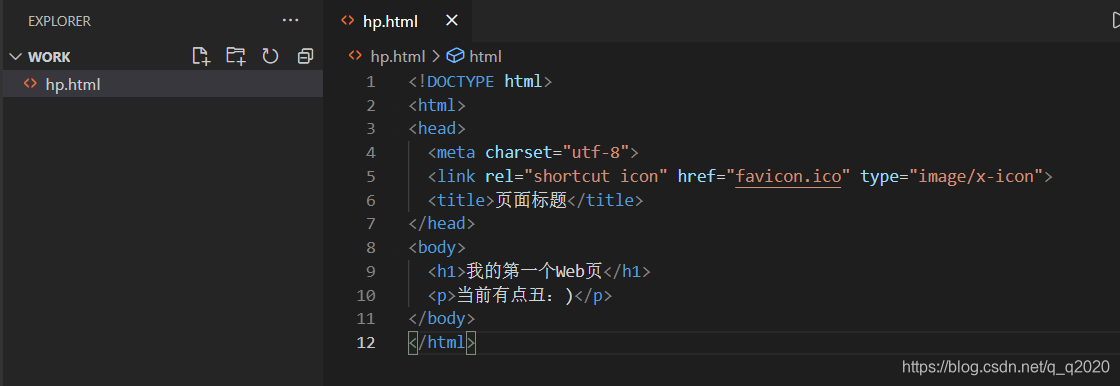1120x386 pixels.
Task: Click paragraph text 当前有点丑:)
Action: [x=515, y=295]
